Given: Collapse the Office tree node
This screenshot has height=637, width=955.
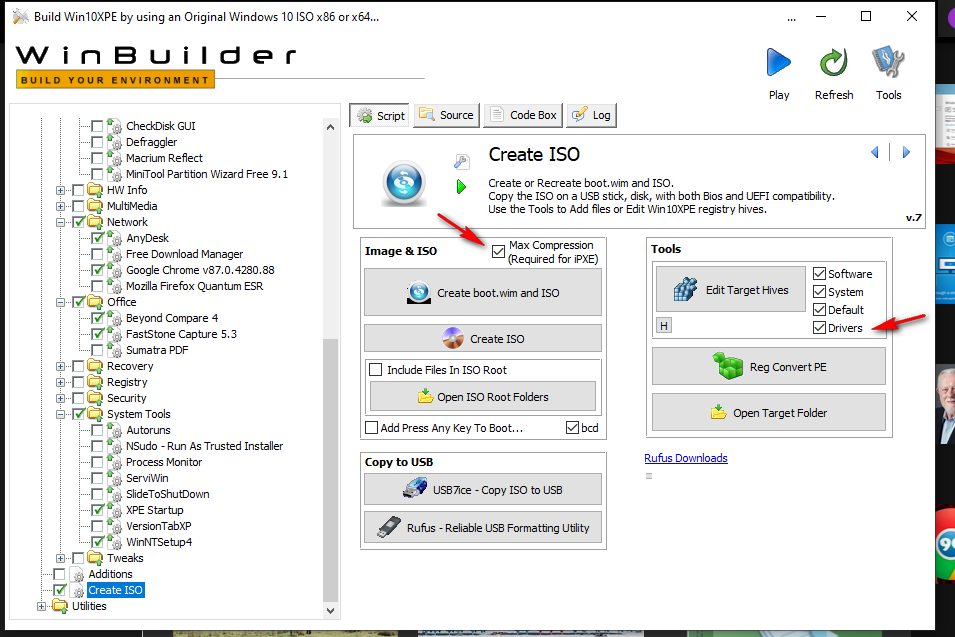Looking at the screenshot, I should click(x=60, y=301).
